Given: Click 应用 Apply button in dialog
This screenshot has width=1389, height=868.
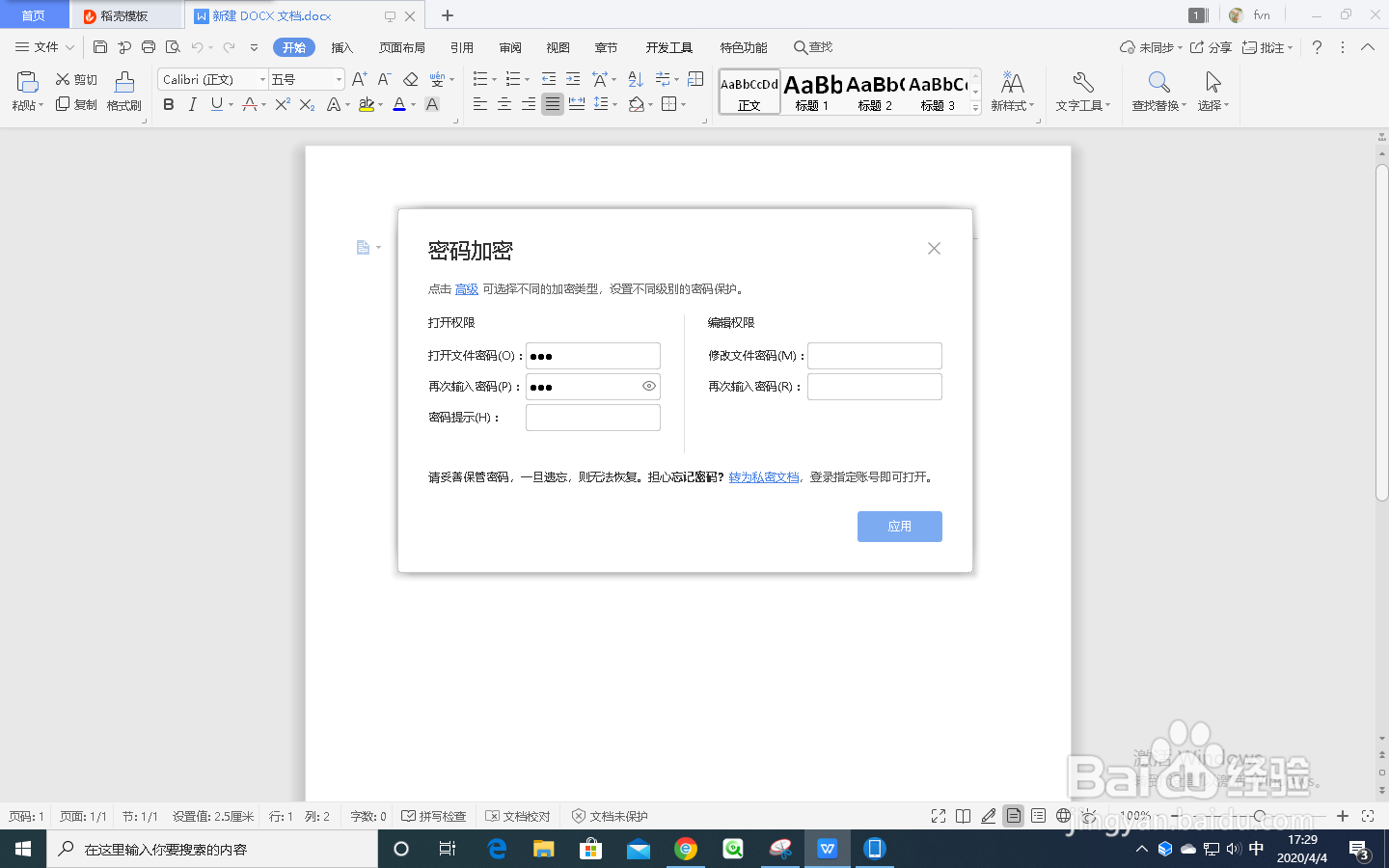Looking at the screenshot, I should [x=899, y=526].
